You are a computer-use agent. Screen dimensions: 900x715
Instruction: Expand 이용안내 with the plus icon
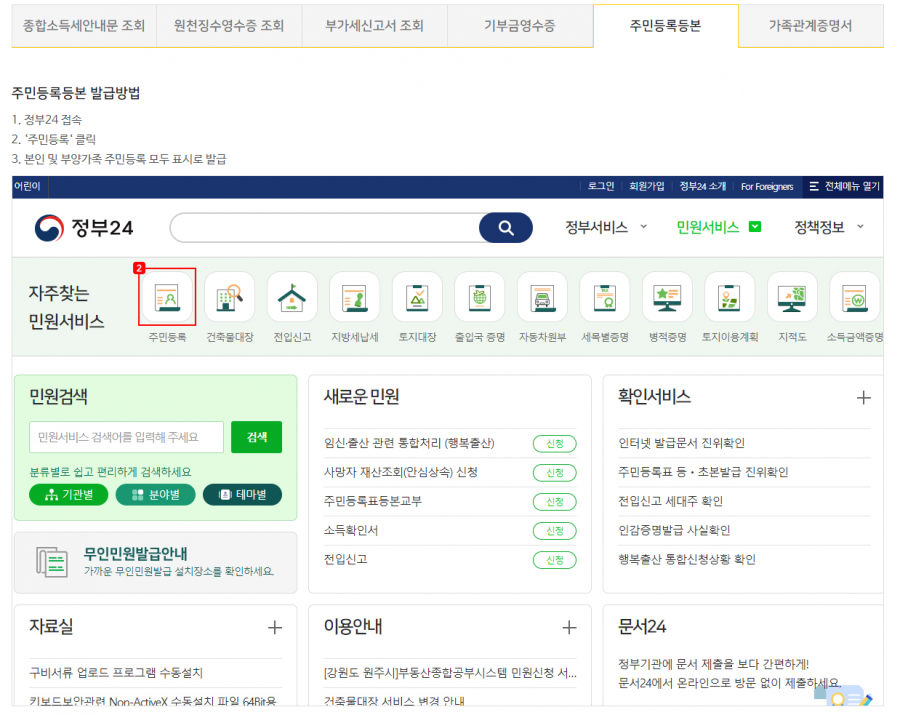(569, 627)
